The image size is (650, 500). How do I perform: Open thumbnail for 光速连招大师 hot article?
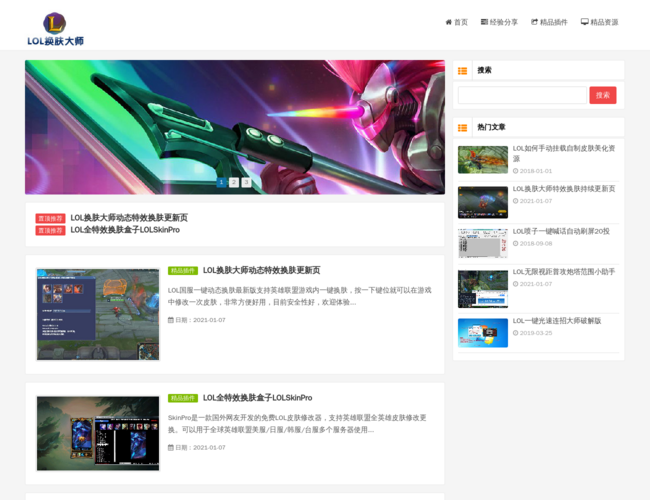coord(483,333)
